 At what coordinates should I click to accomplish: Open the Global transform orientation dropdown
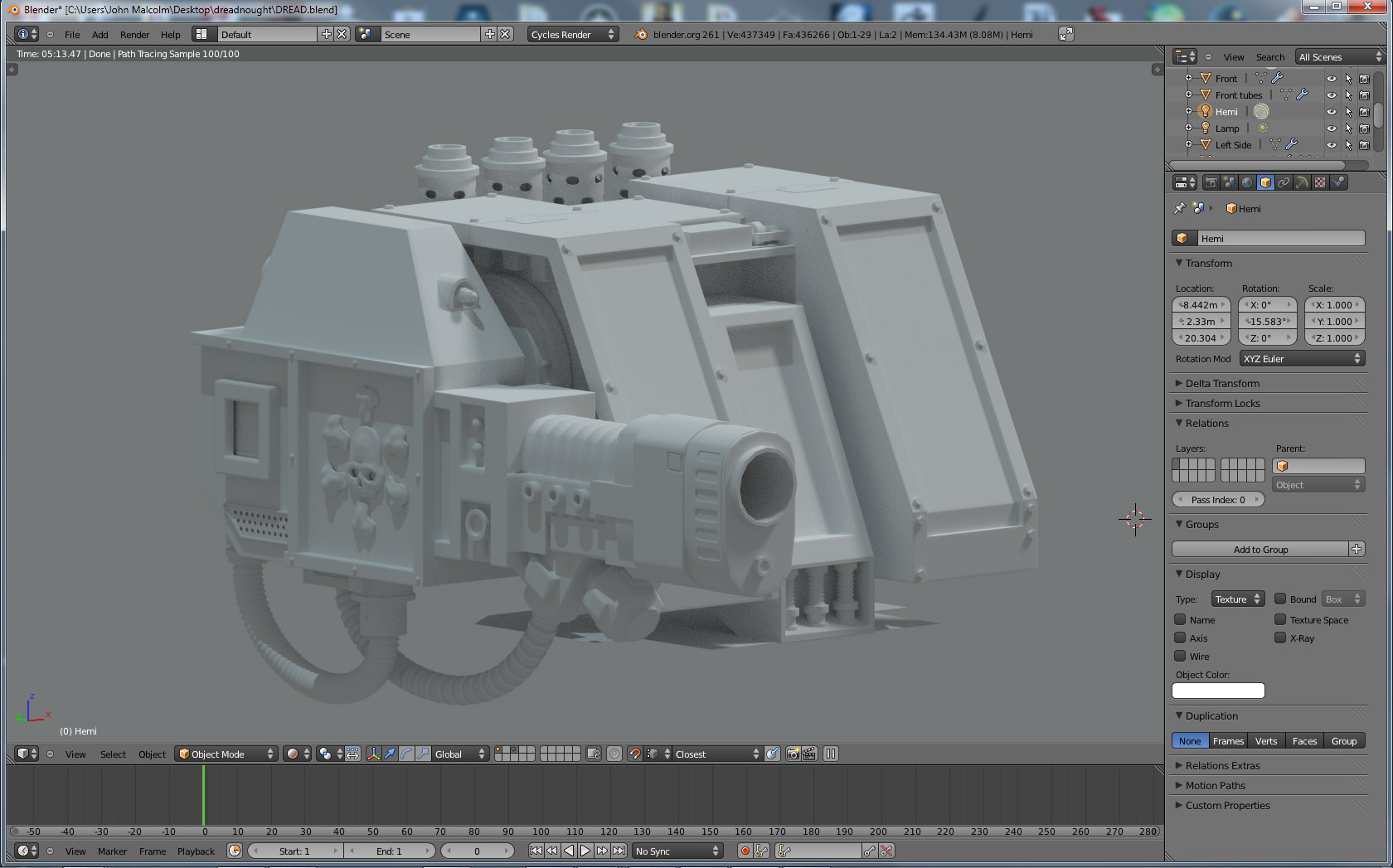pyautogui.click(x=459, y=754)
